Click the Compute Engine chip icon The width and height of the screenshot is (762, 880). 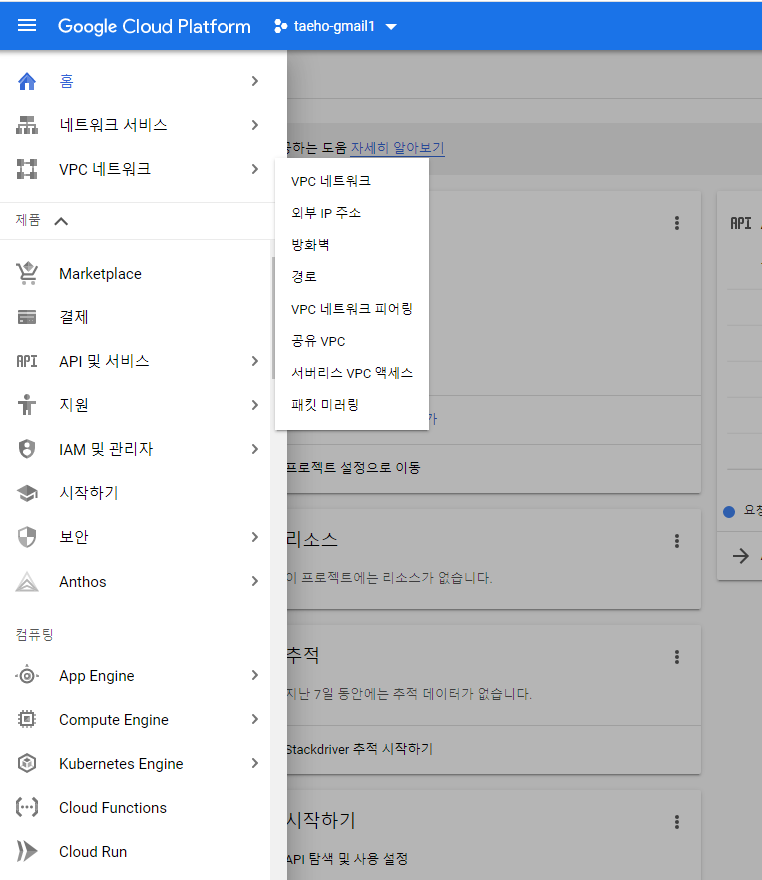(27, 719)
